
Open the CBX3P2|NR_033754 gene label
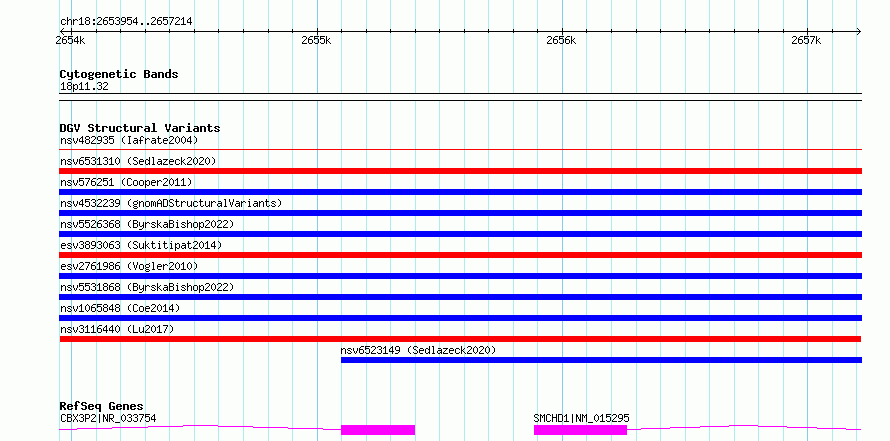point(108,419)
